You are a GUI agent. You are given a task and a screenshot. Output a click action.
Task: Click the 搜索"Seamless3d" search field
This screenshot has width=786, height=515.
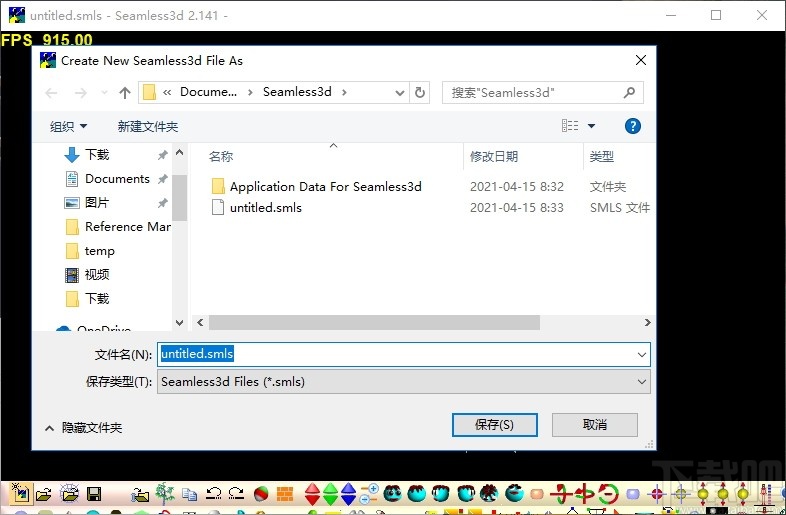point(534,92)
